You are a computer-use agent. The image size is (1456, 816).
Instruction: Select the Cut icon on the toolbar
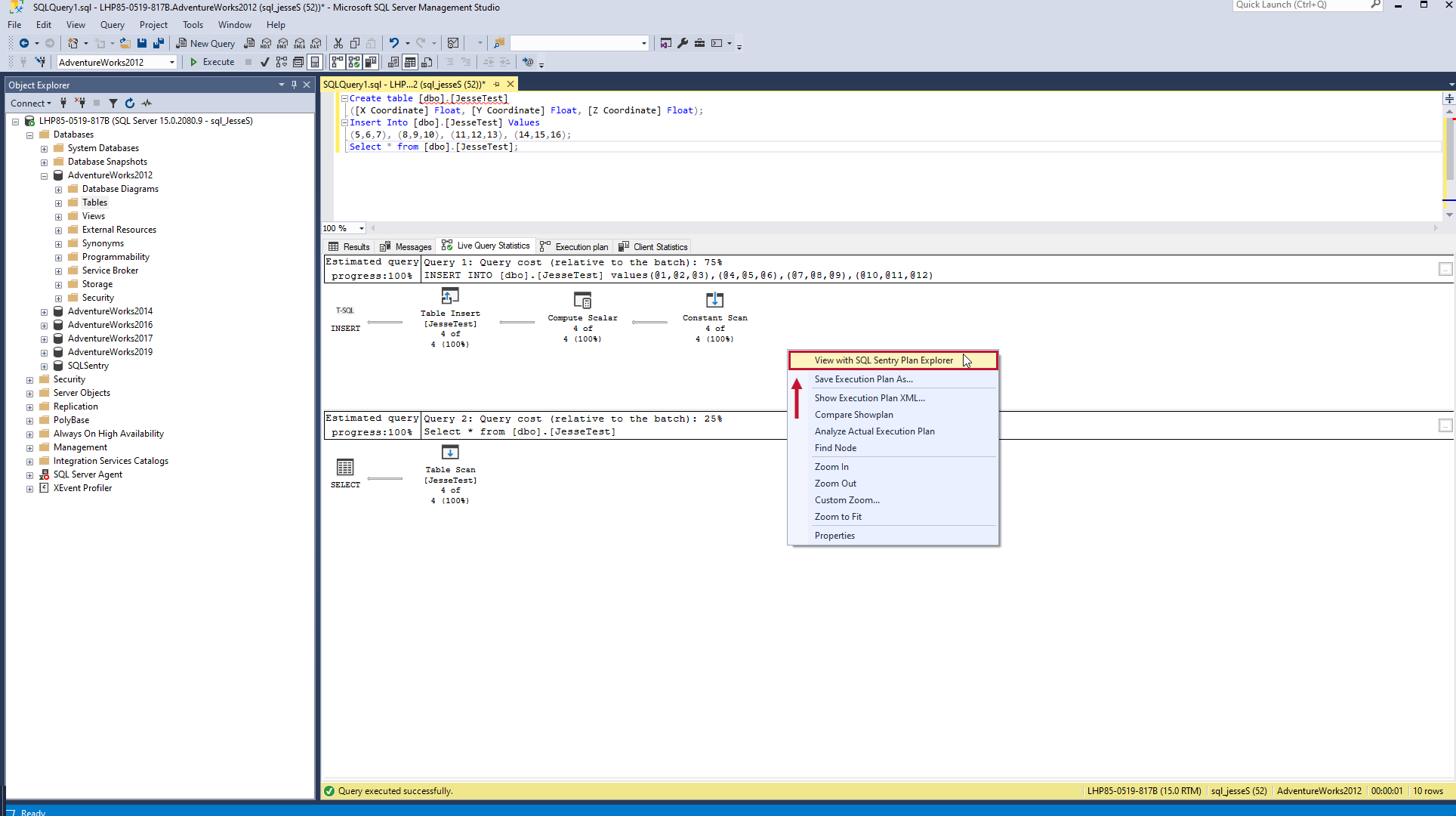[338, 43]
